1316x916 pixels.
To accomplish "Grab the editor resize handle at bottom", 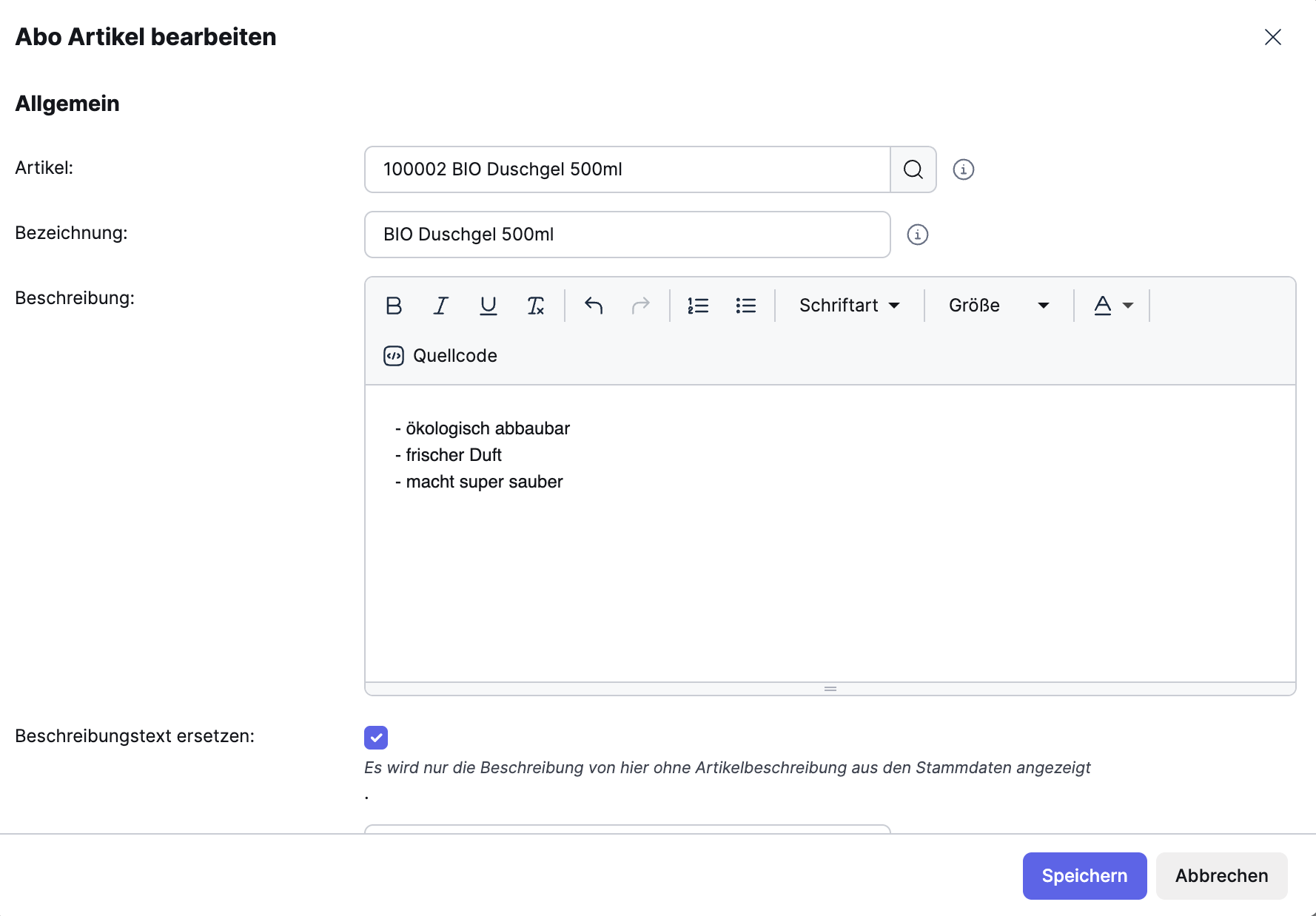I will click(x=830, y=689).
